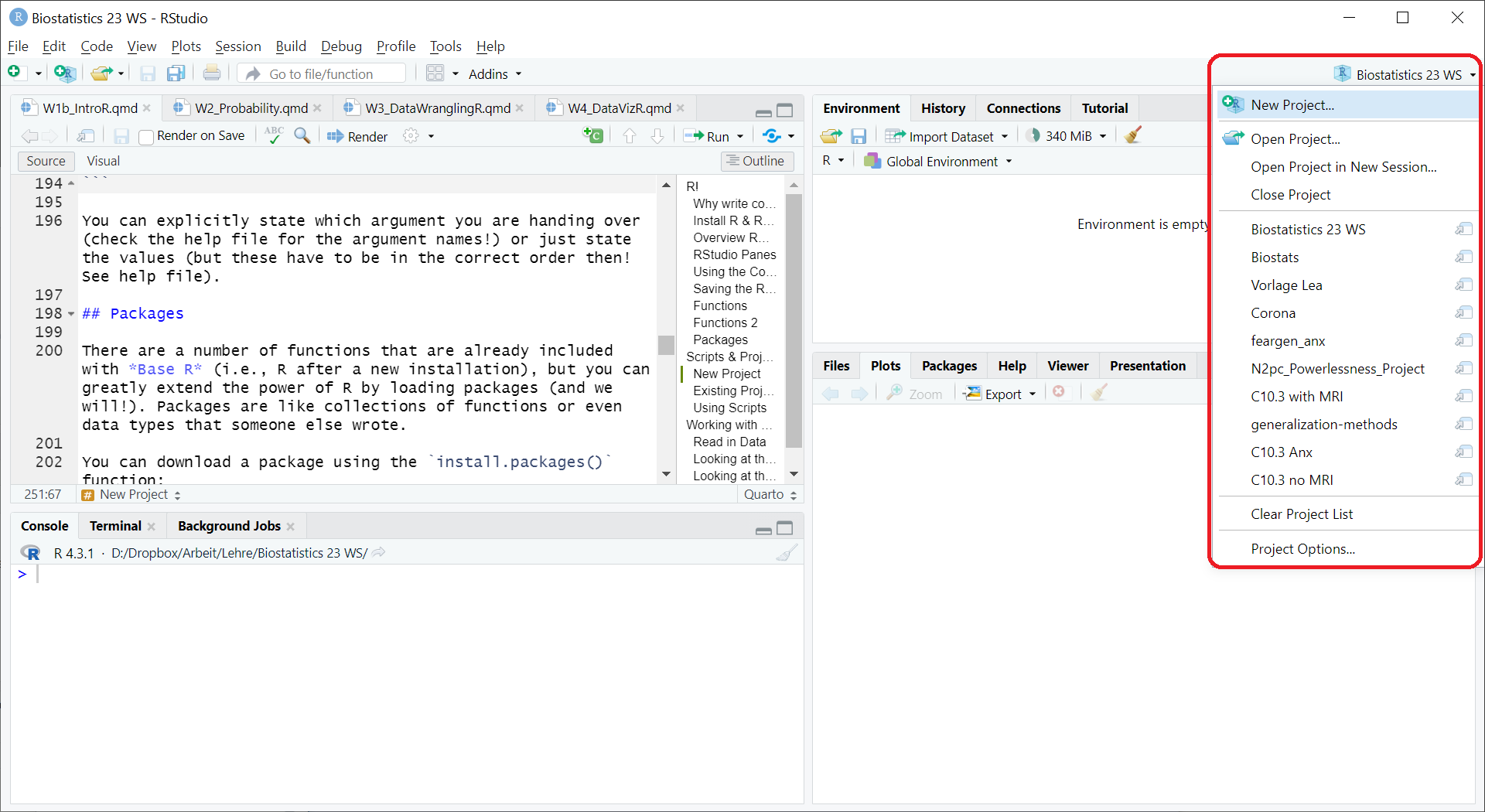Click the Find/Replace magnifier icon in editor
The width and height of the screenshot is (1485, 812).
tap(302, 136)
